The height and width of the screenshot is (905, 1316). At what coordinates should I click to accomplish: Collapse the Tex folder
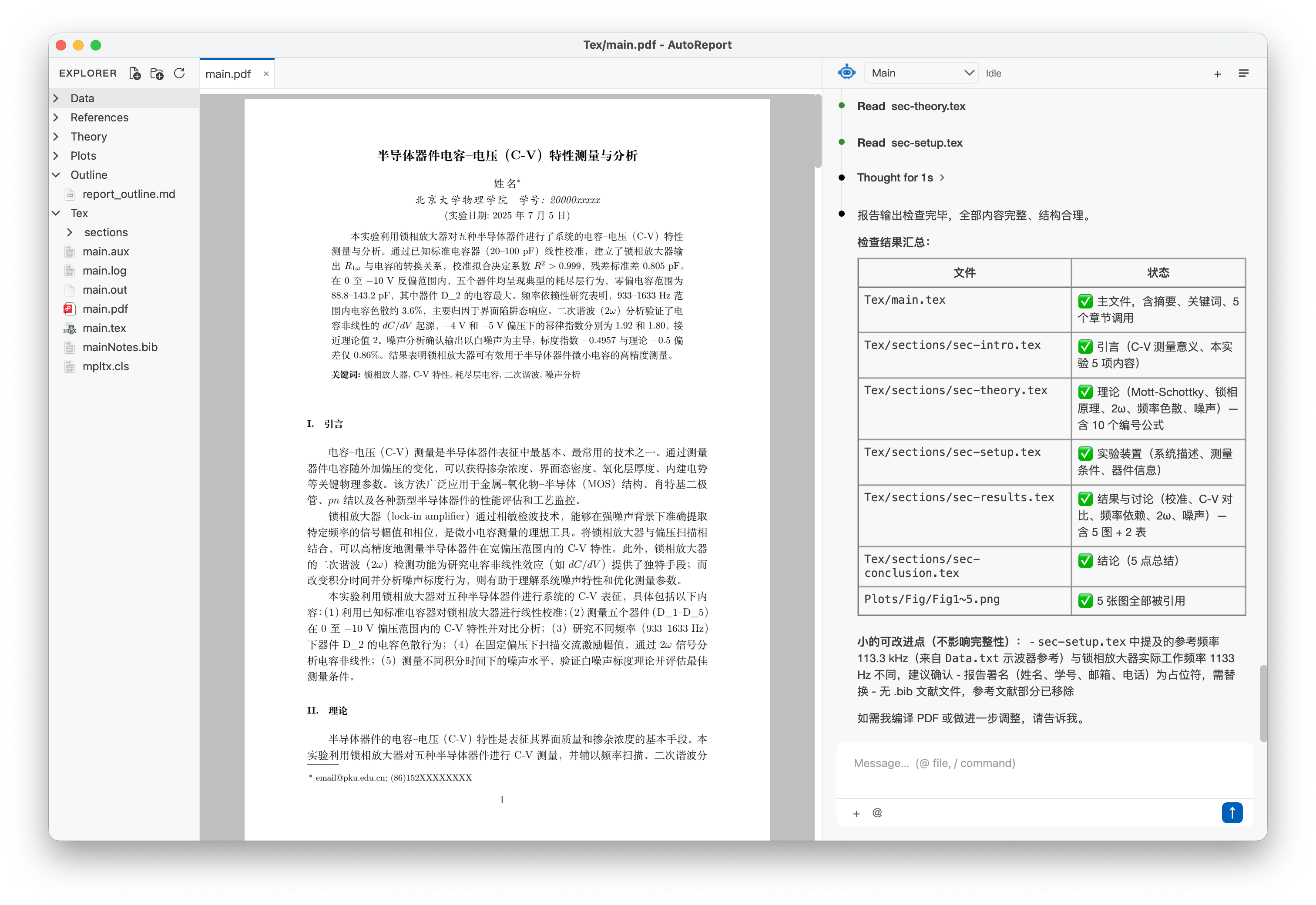tap(56, 213)
